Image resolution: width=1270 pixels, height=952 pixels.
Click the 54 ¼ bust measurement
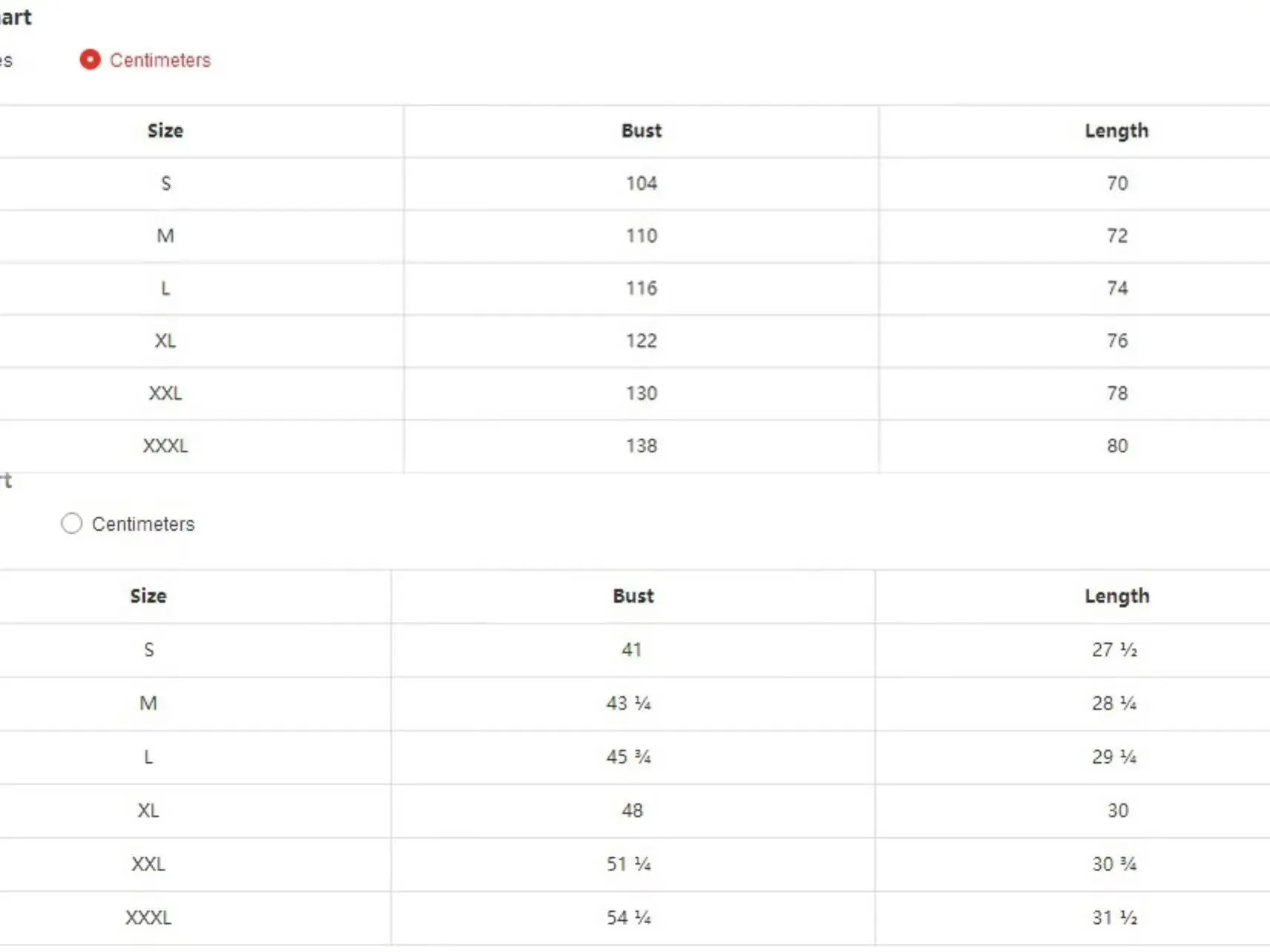pyautogui.click(x=628, y=918)
